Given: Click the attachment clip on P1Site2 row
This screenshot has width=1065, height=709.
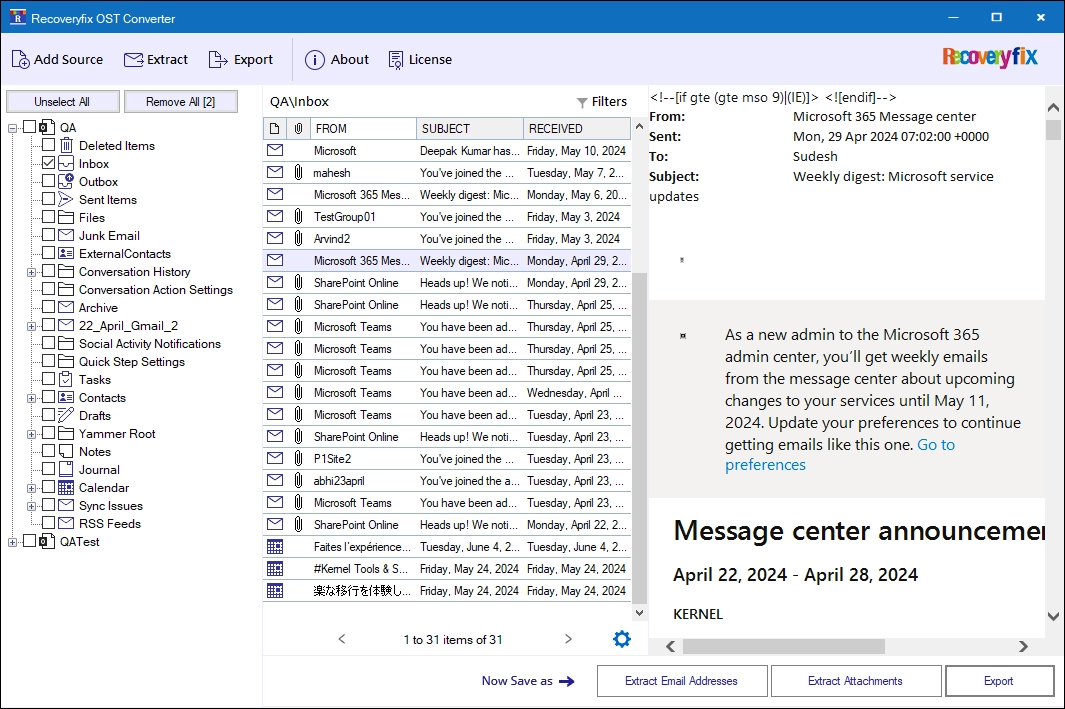Looking at the screenshot, I should coord(298,458).
